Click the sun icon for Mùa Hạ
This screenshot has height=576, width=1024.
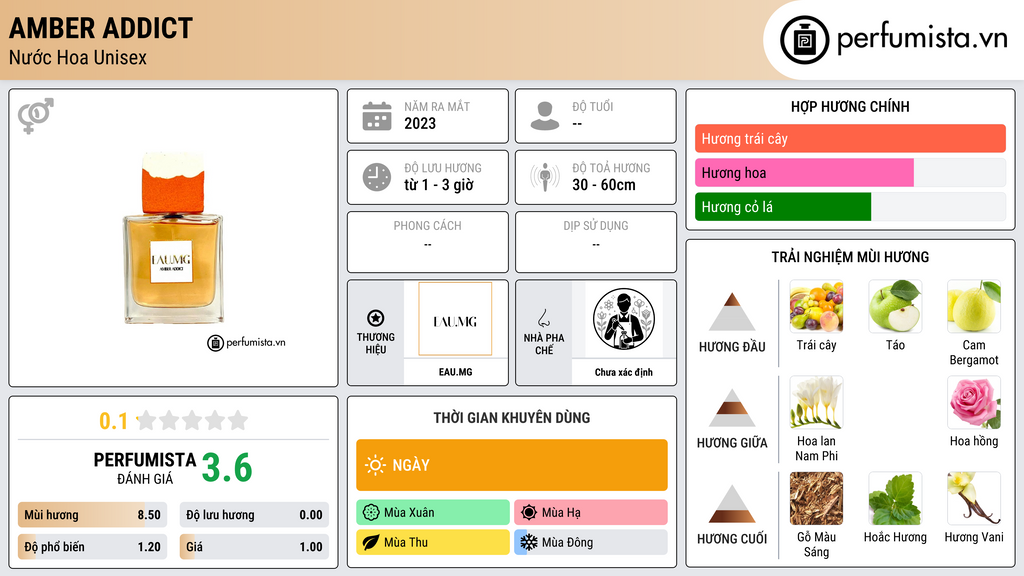pos(529,512)
